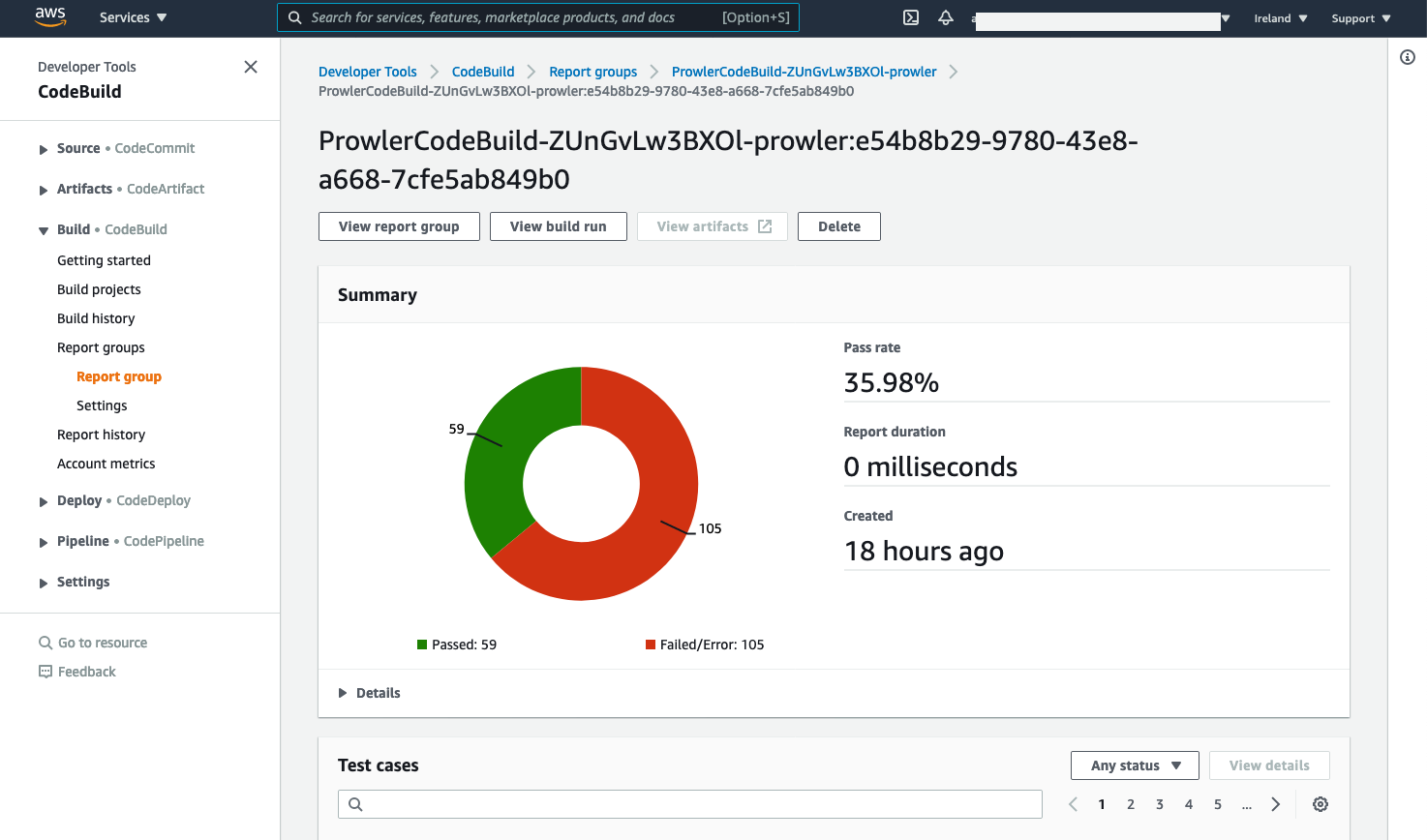1427x840 pixels.
Task: Open the info panel icon at right
Action: coord(1408,57)
